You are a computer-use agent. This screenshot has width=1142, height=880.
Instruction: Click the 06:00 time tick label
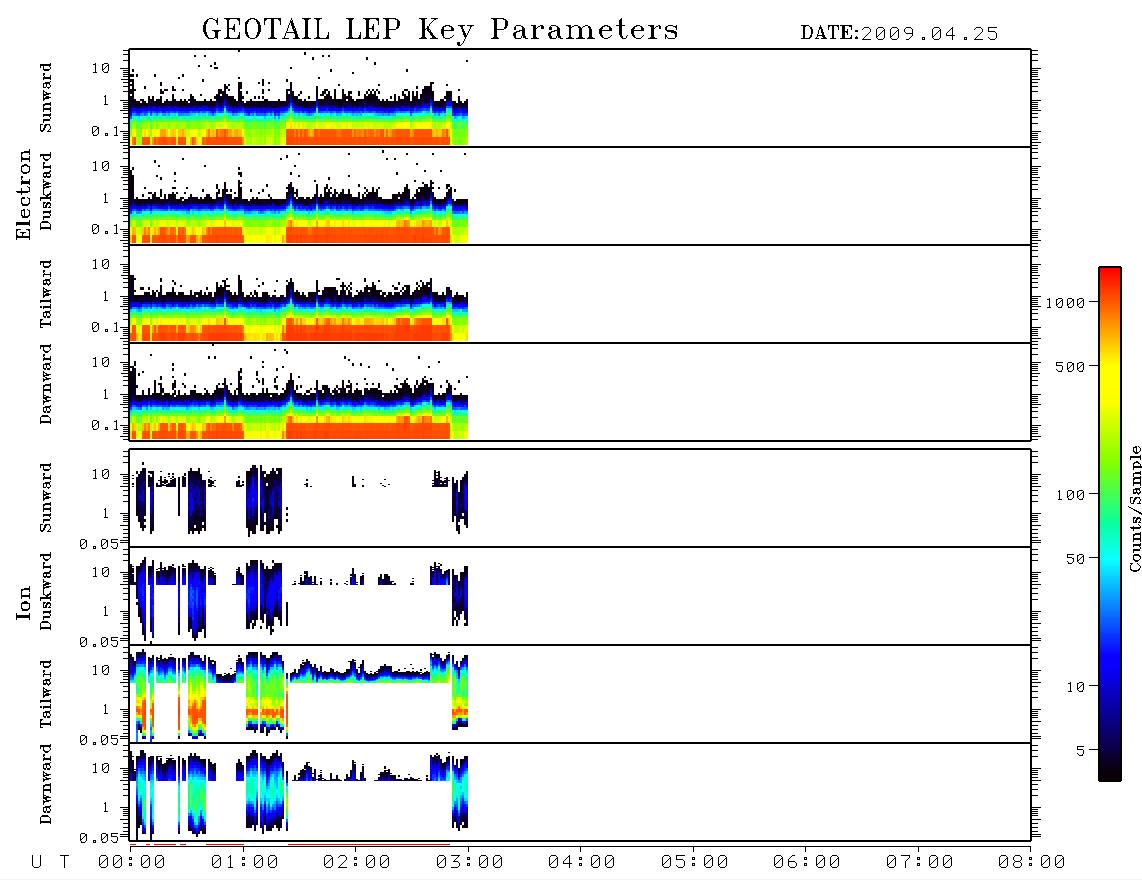pyautogui.click(x=807, y=862)
